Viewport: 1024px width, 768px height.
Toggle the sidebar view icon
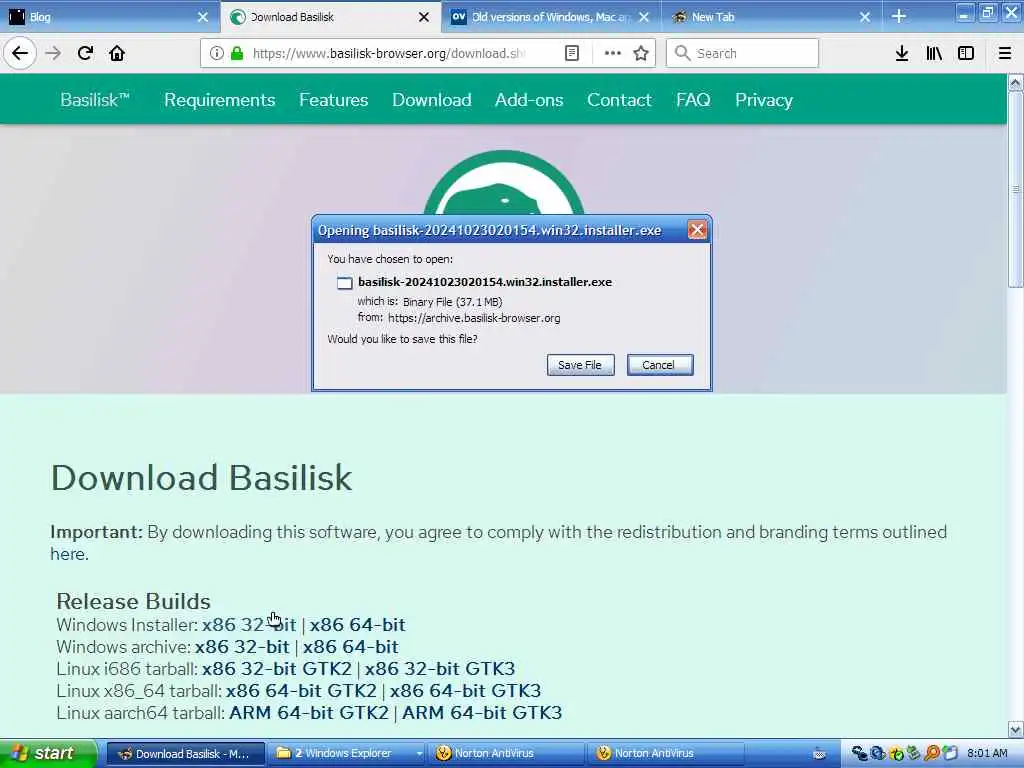[966, 54]
